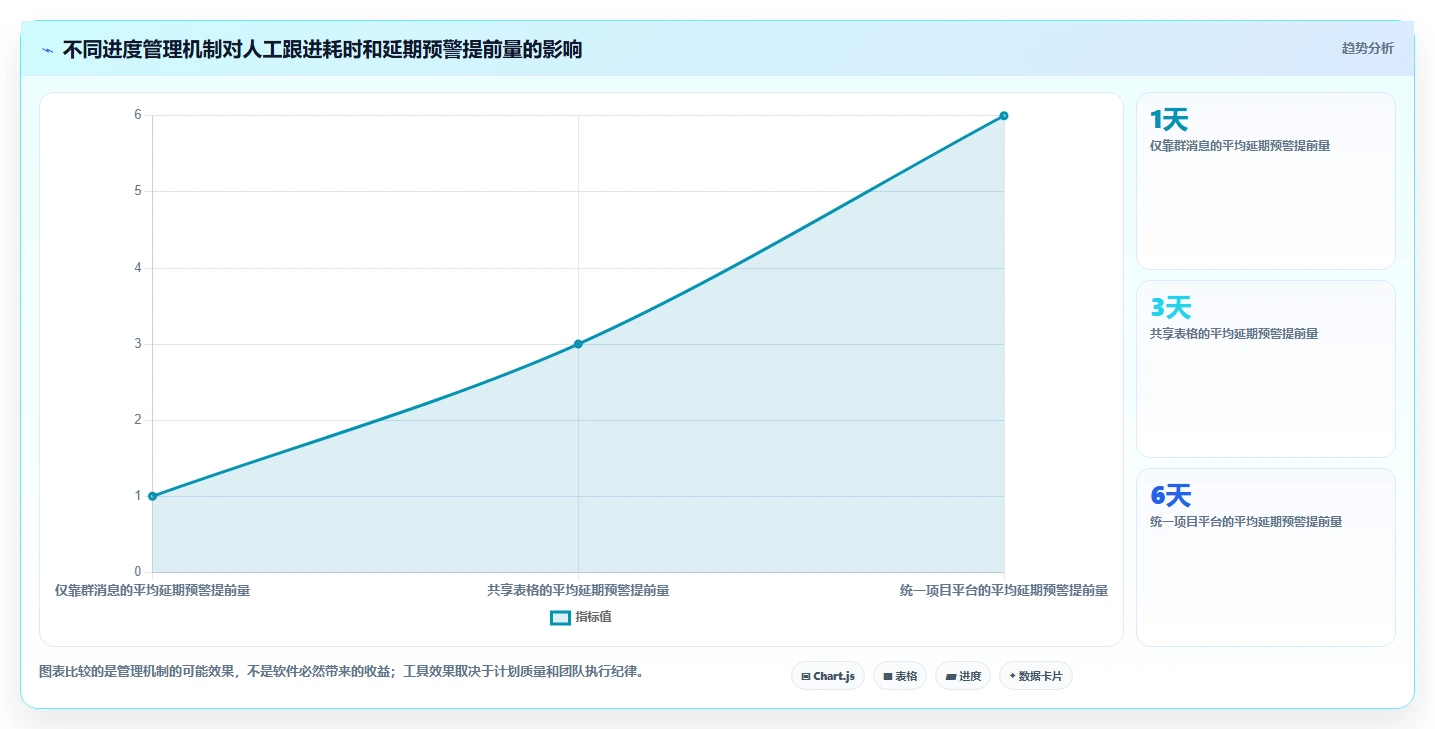Viewport: 1435px width, 729px height.
Task: Click the lightning icon beside the title
Action: pyautogui.click(x=47, y=50)
